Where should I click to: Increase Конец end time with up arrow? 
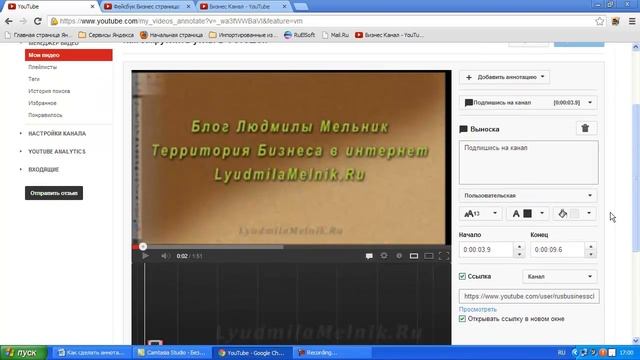(591, 246)
